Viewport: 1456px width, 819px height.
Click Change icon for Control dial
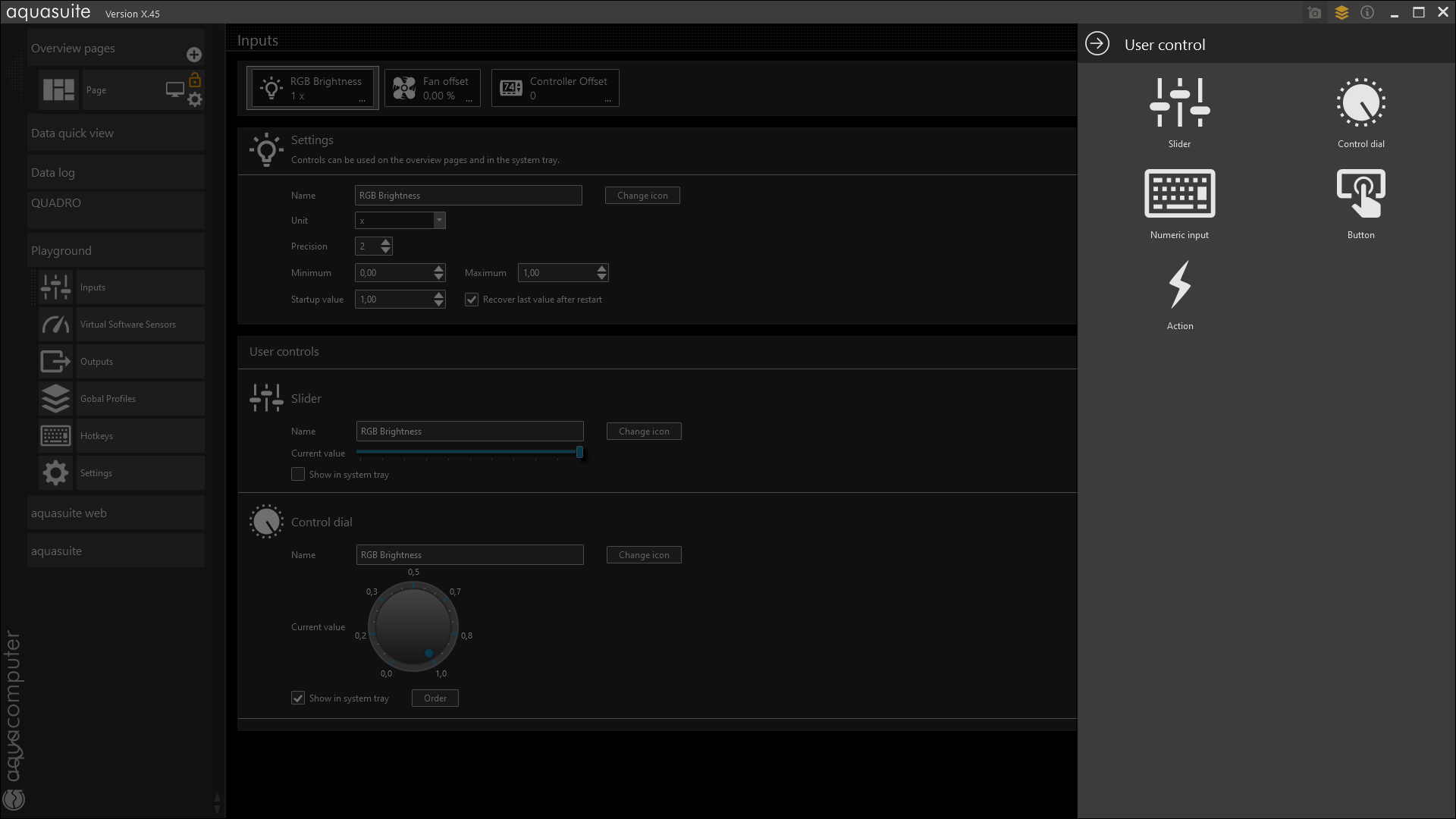point(644,555)
